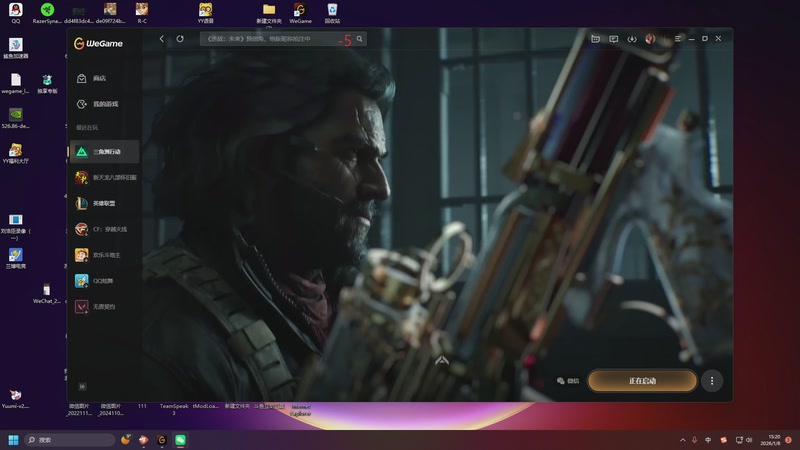Open the taskbar clock and date
The image size is (800, 450).
[771, 440]
